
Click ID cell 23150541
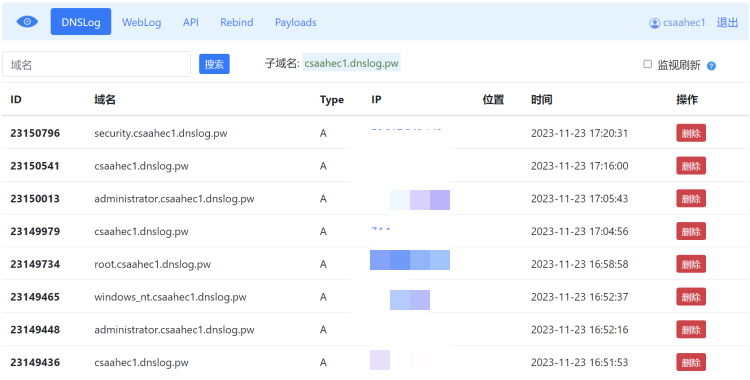click(35, 166)
